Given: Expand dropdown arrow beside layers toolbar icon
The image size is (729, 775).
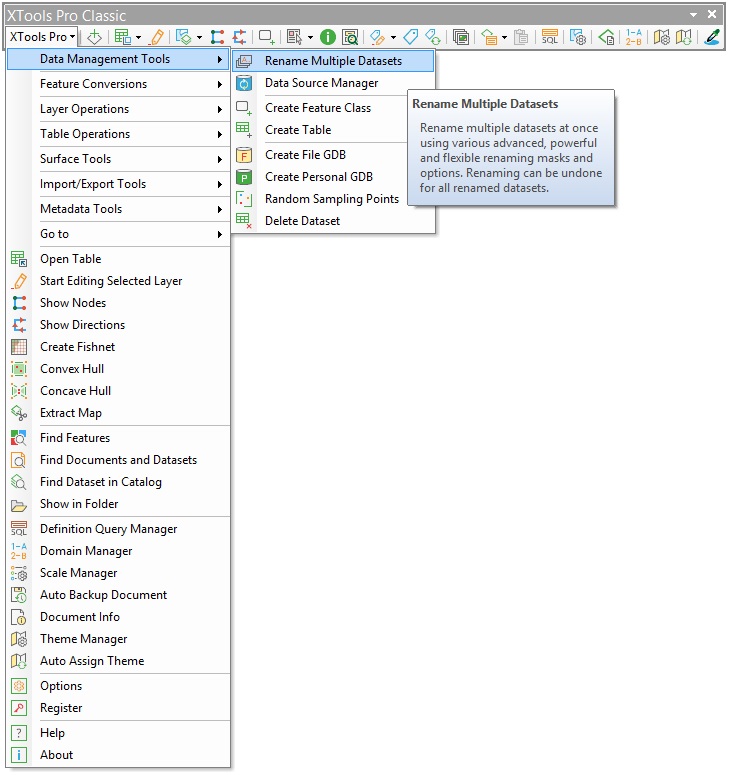Looking at the screenshot, I should coord(199,37).
